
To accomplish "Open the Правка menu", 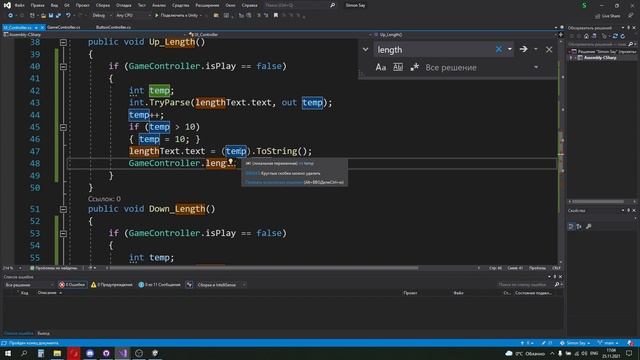I will (x=37, y=5).
